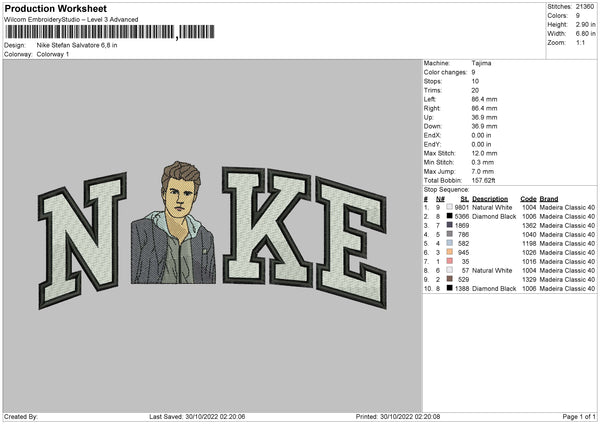
Task: Pick the dark navy swatch beside 1869
Action: tap(449, 225)
